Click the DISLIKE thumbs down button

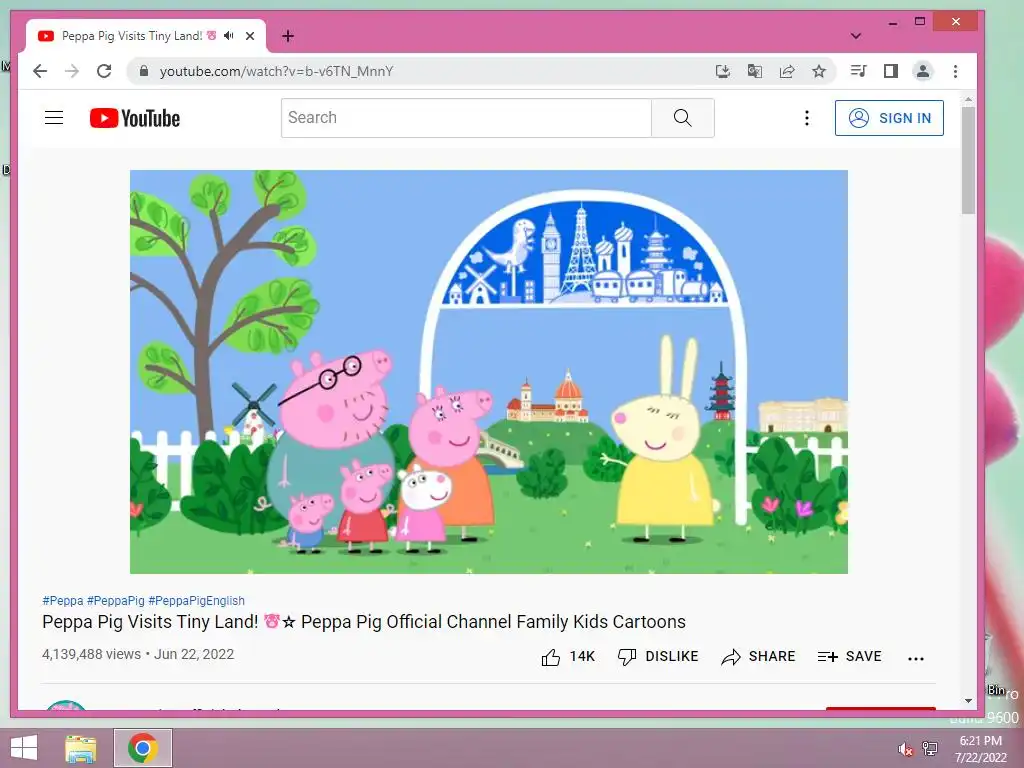[x=658, y=656]
